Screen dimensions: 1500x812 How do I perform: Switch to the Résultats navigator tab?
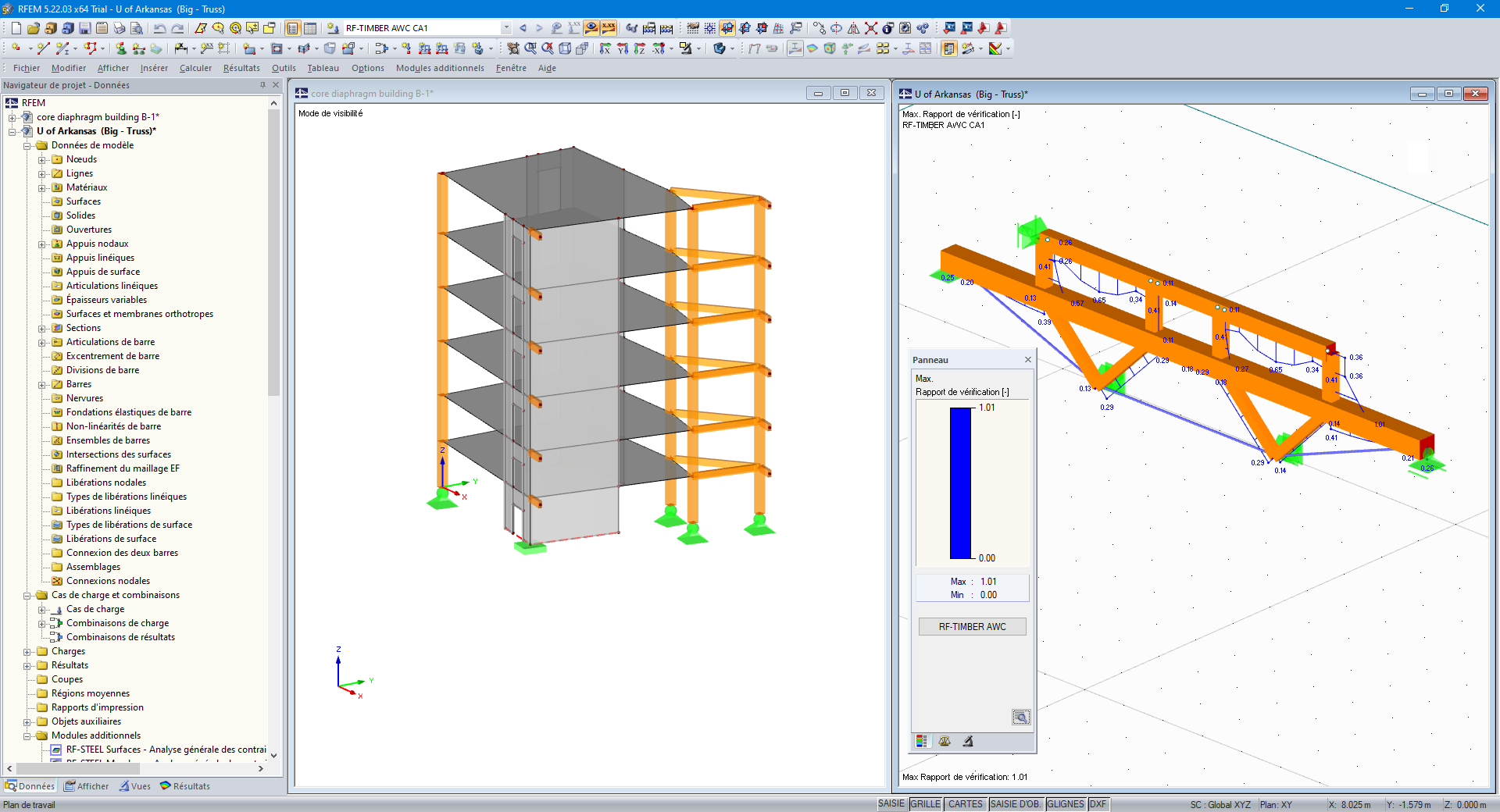click(185, 786)
